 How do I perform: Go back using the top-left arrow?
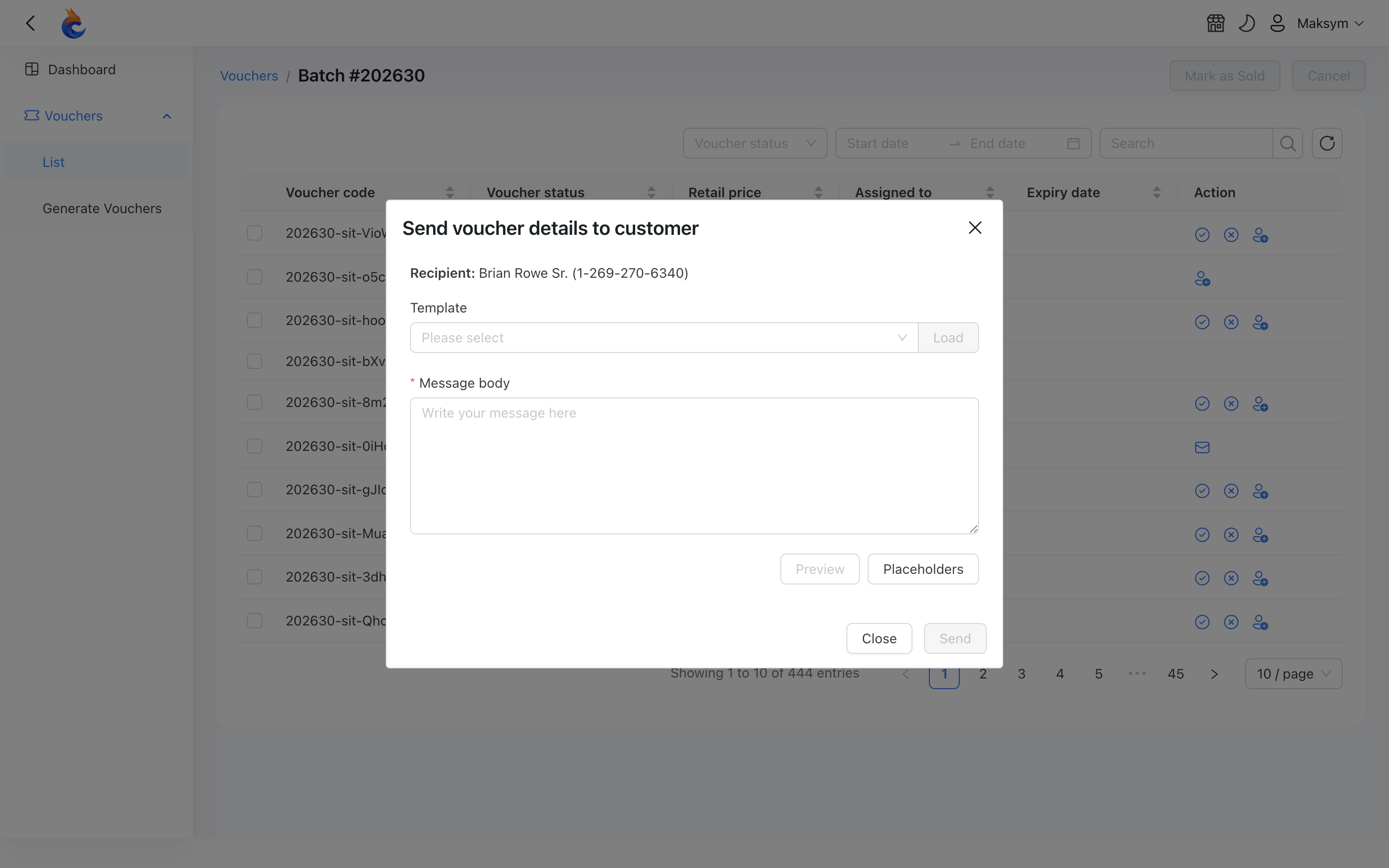tap(31, 23)
